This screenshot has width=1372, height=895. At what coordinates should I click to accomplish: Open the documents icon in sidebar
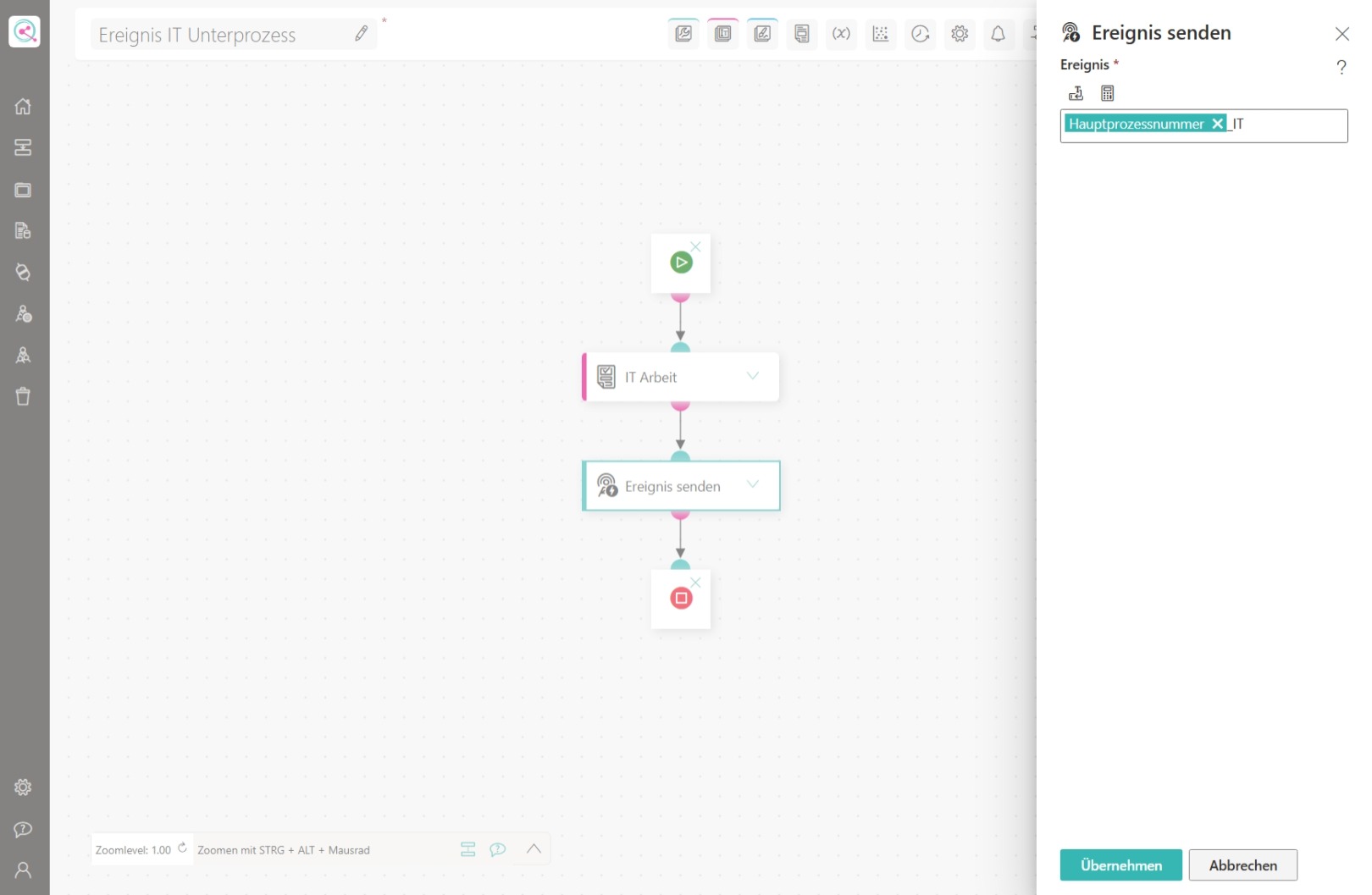point(24,230)
